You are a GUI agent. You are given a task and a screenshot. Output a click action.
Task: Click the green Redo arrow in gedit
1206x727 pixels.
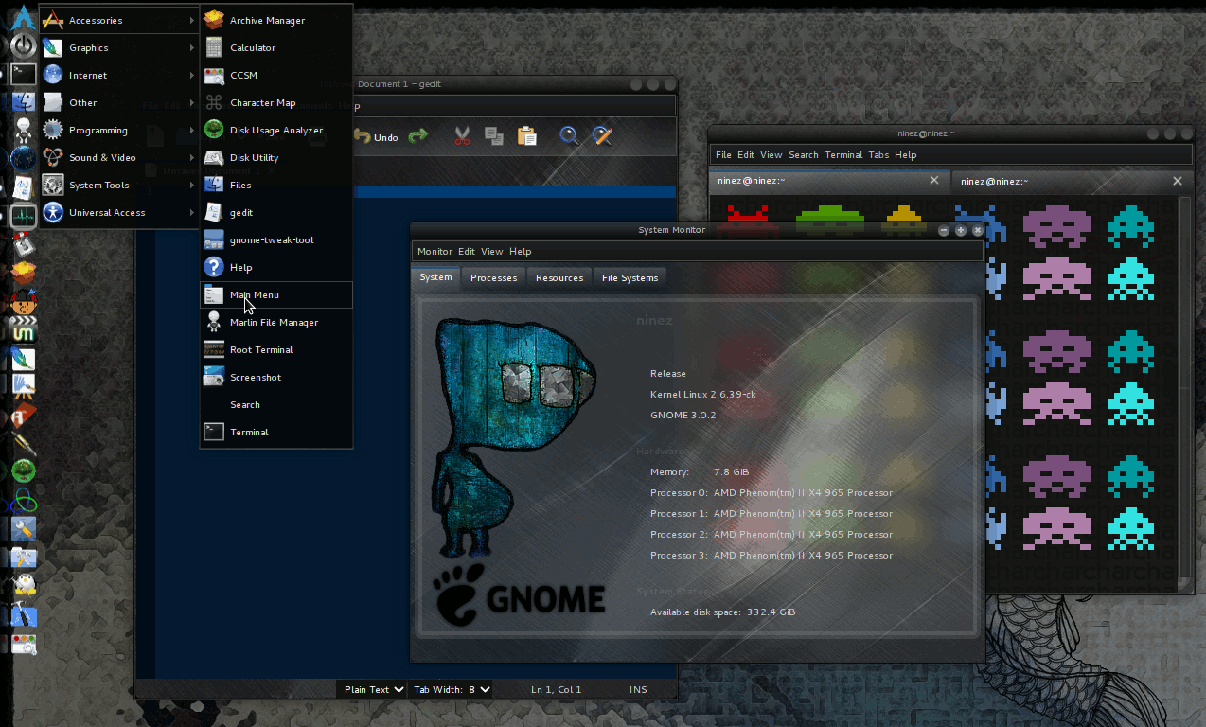click(418, 136)
